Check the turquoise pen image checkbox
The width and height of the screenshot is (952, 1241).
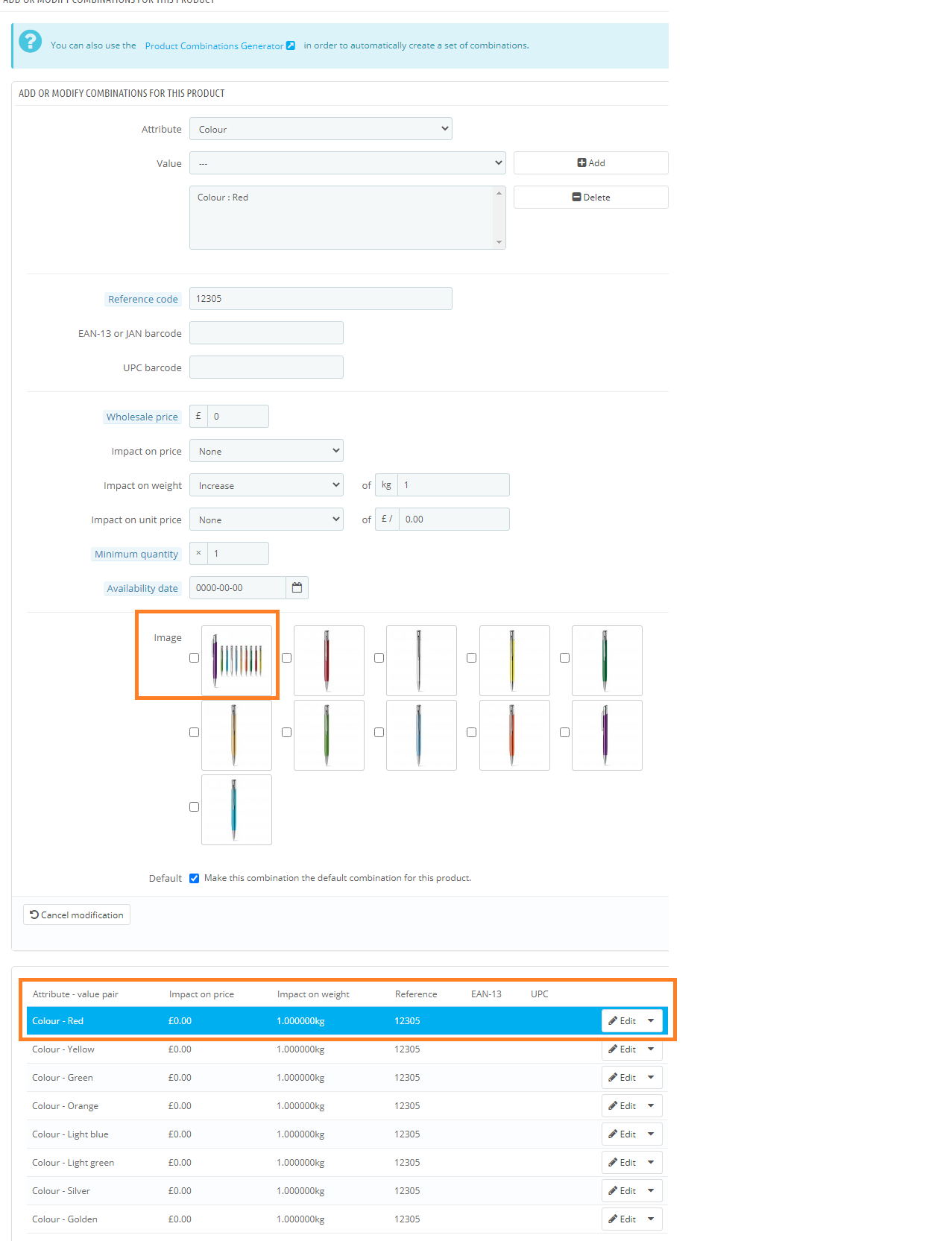pyautogui.click(x=194, y=807)
